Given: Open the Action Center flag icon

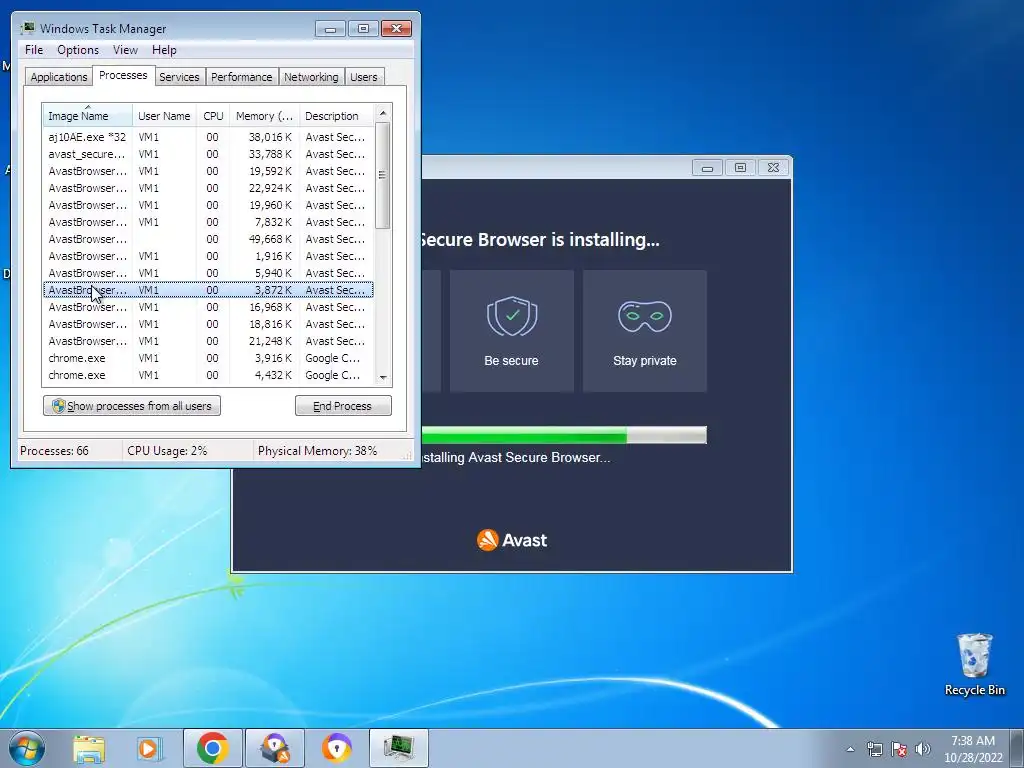Looking at the screenshot, I should 899,749.
